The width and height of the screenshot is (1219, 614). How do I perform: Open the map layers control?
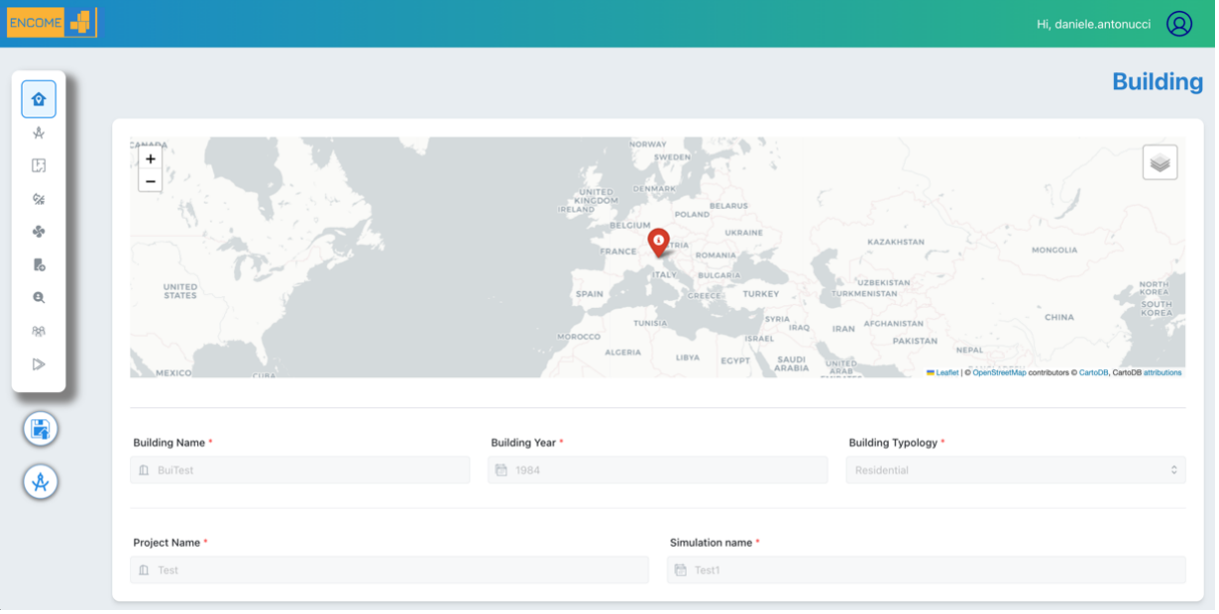click(x=1159, y=162)
